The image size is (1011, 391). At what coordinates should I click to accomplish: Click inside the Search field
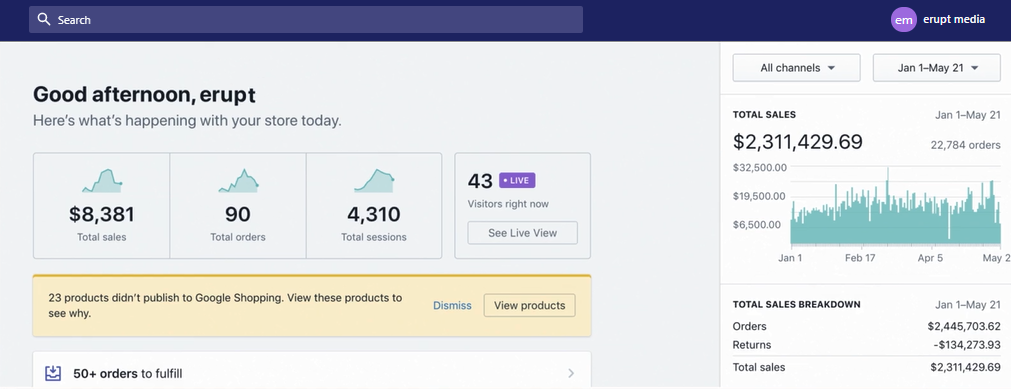(306, 19)
